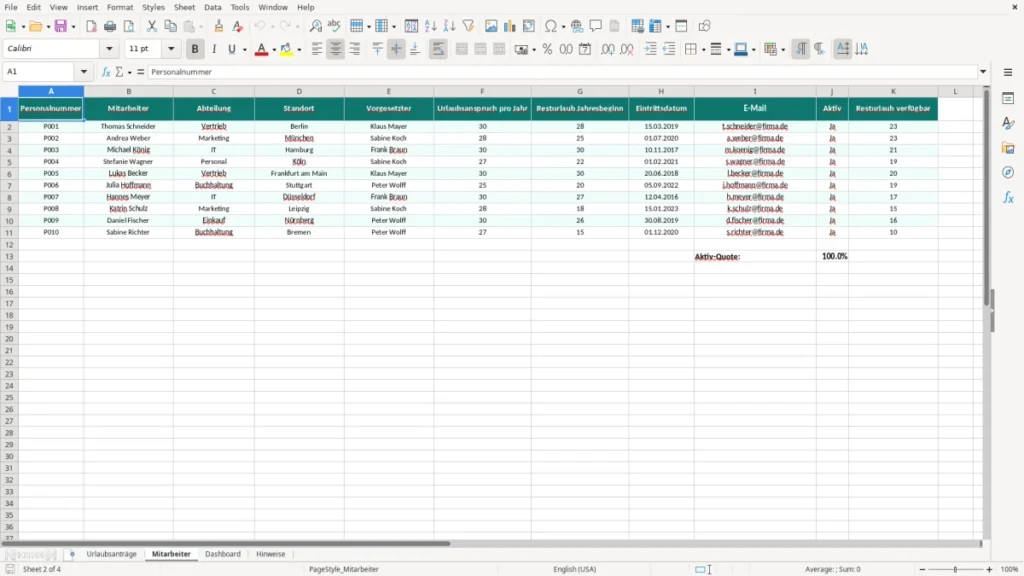1024x576 pixels.
Task: Apply yellow background color swatch
Action: [286, 49]
